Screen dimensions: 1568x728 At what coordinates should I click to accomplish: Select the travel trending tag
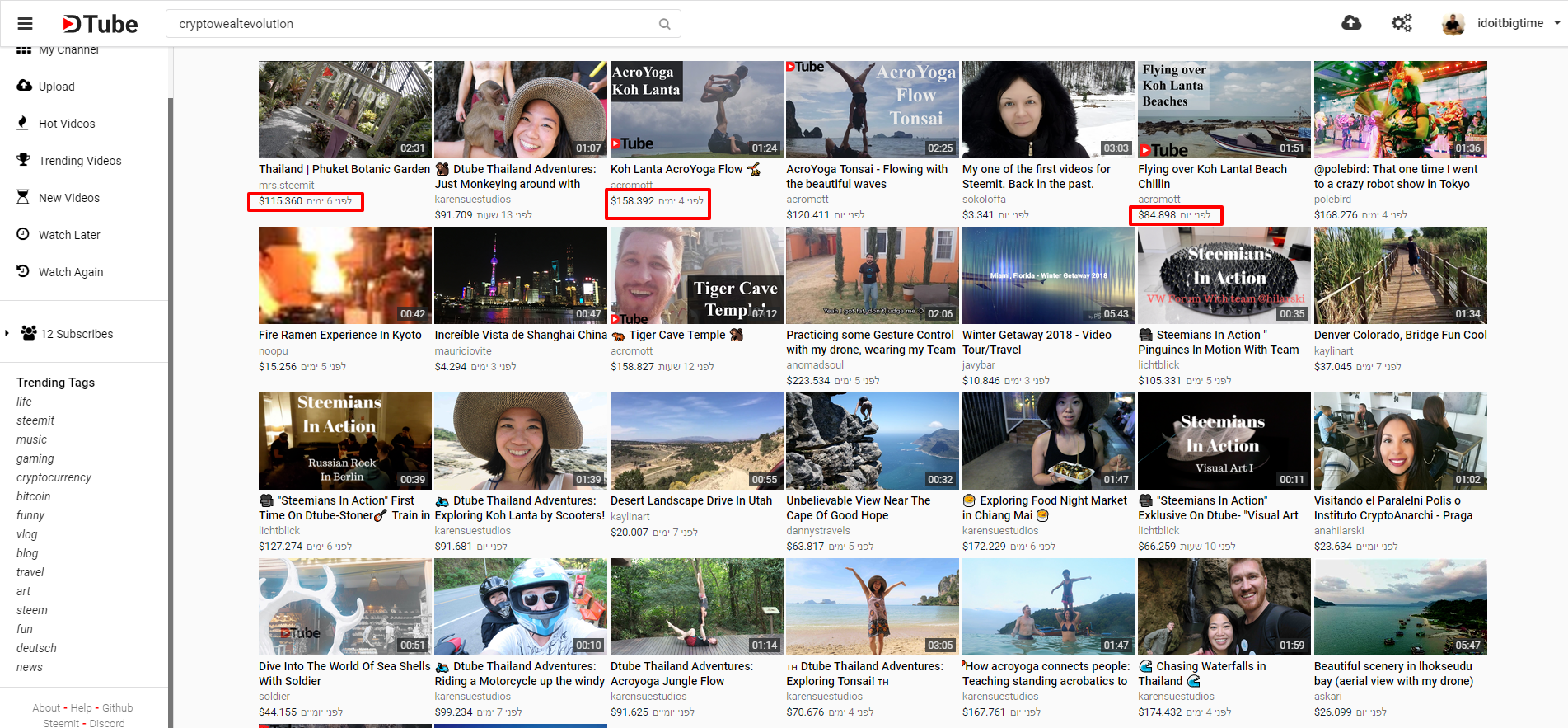[30, 572]
